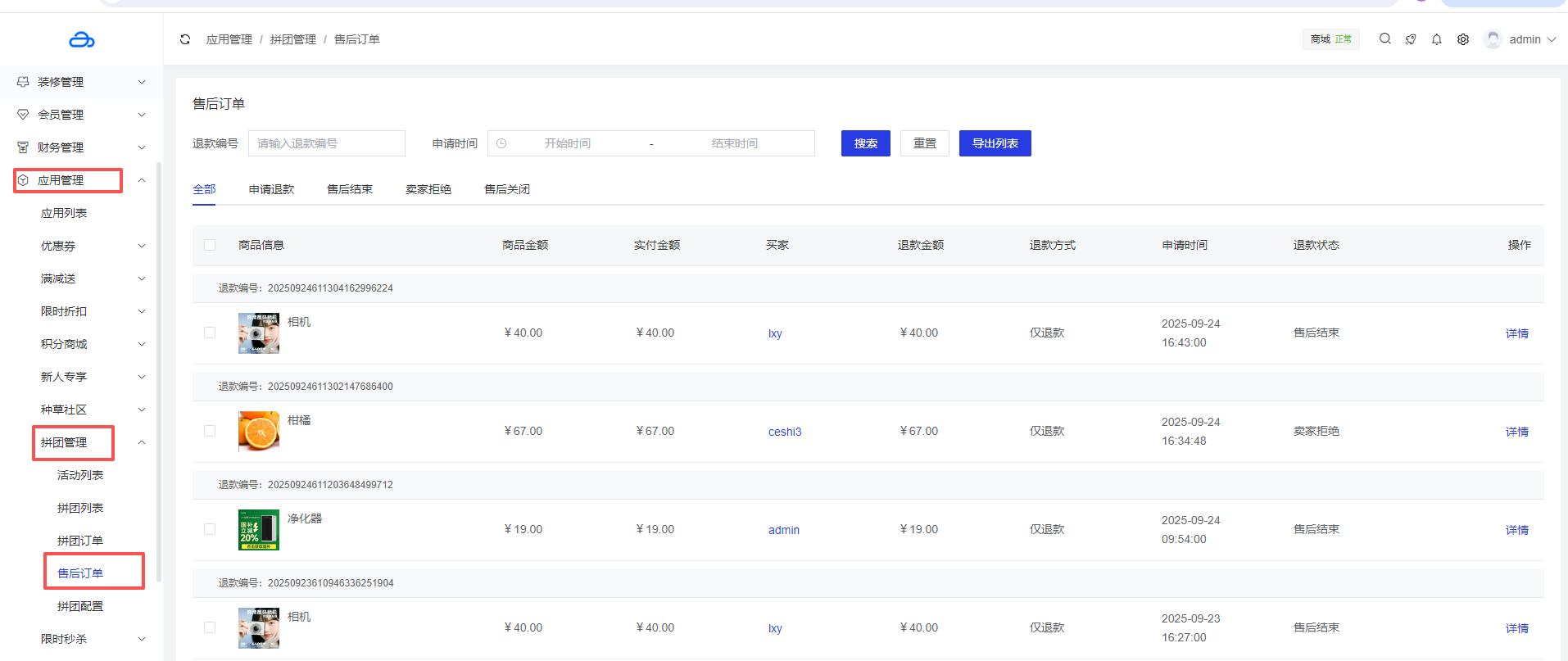Screen dimensions: 1568x661
Task: Click the 开始时间 date field
Action: click(568, 143)
